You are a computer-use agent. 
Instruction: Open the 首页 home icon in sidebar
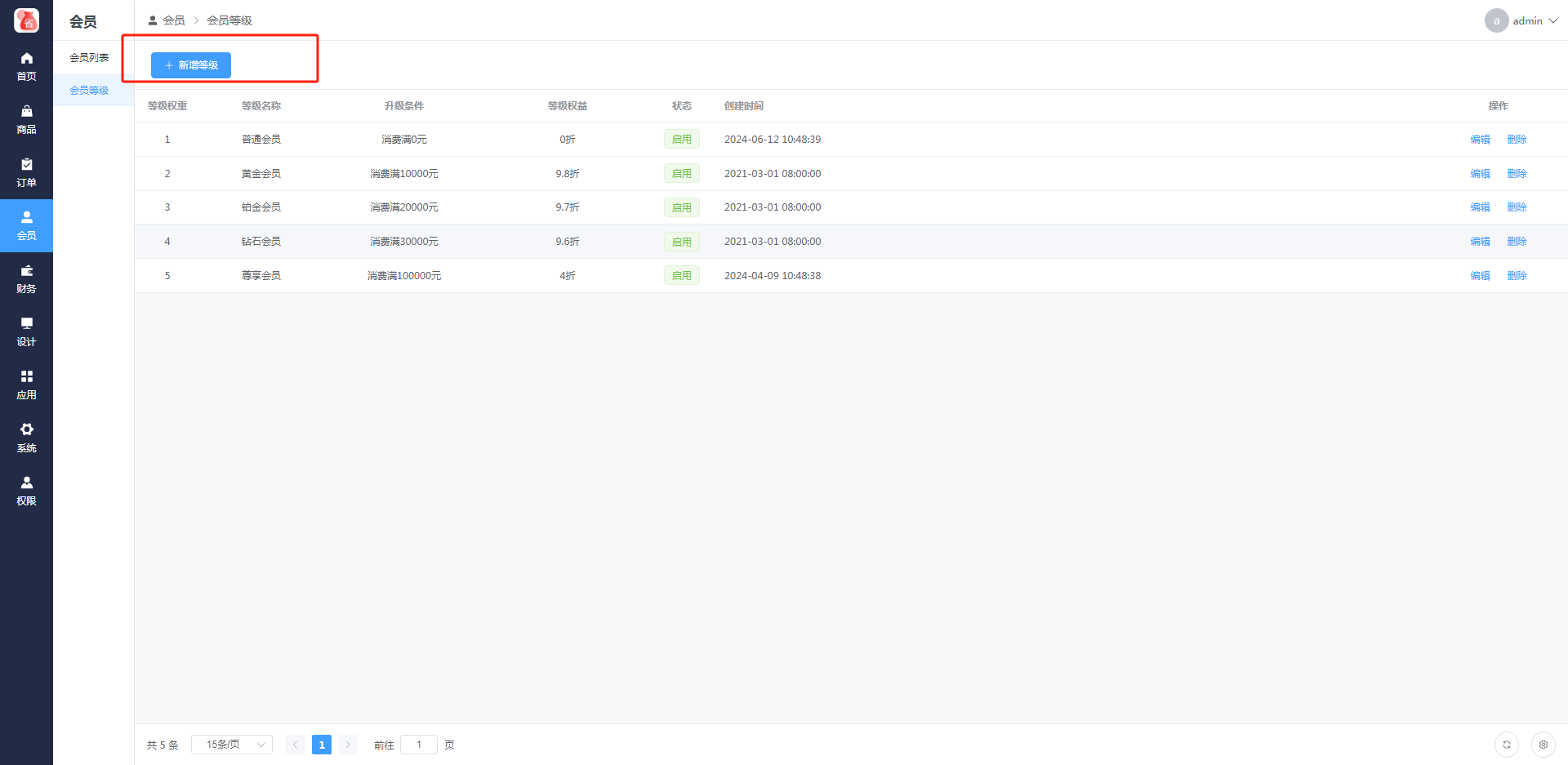pos(26,59)
